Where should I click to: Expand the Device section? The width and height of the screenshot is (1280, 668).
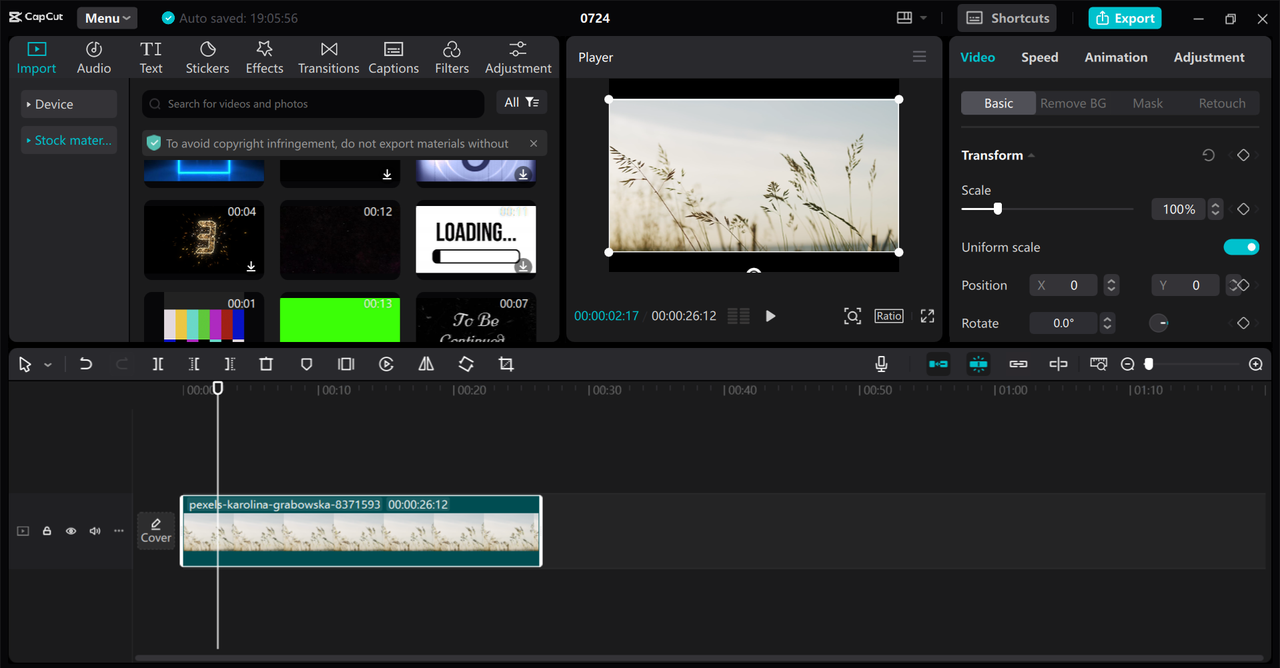(69, 104)
